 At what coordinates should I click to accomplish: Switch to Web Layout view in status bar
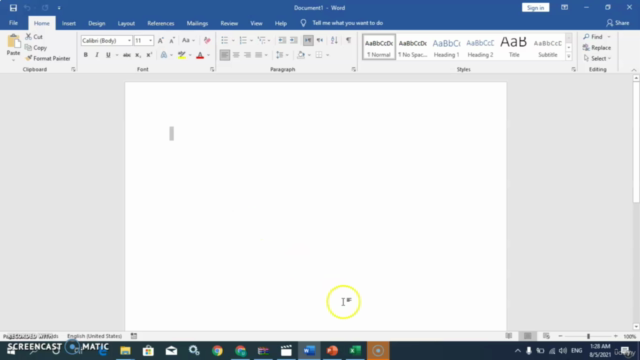546,336
